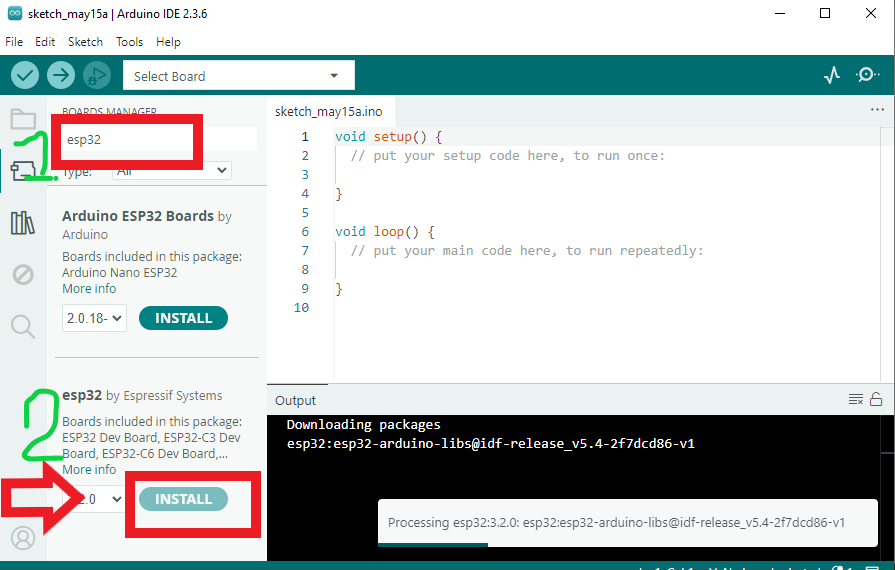
Task: Open the user account profile icon
Action: pyautogui.click(x=23, y=537)
